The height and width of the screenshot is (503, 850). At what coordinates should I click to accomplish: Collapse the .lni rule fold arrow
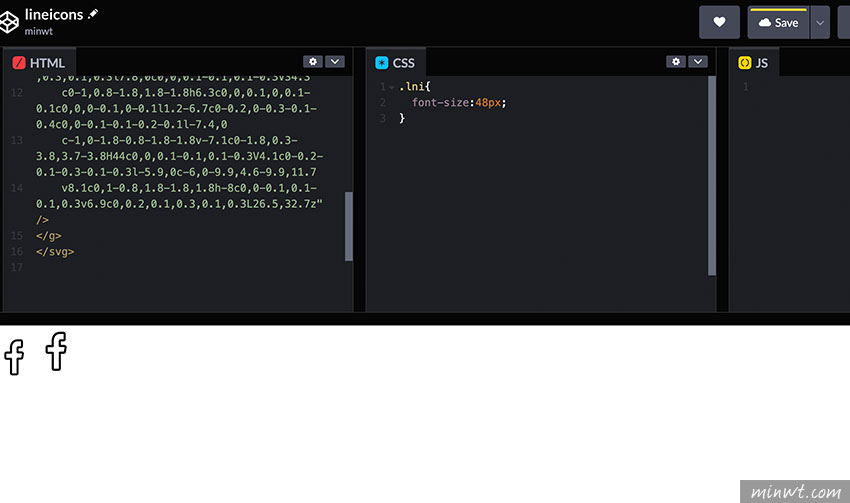click(392, 87)
